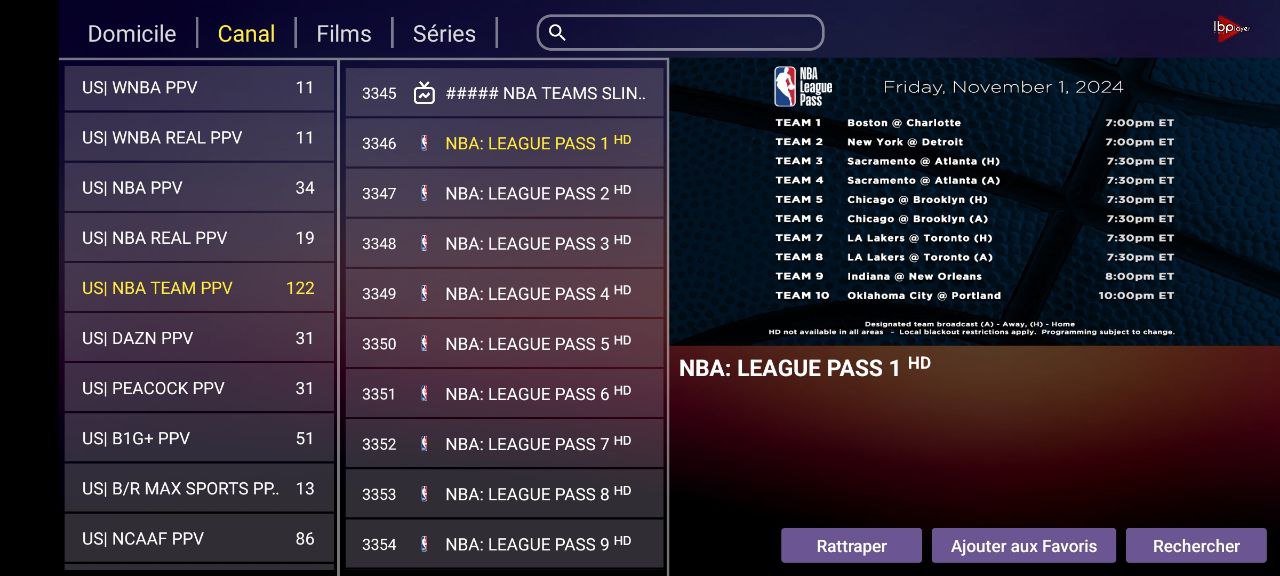
Task: Click NBA logo icon on League Pass 3
Action: pyautogui.click(x=424, y=243)
